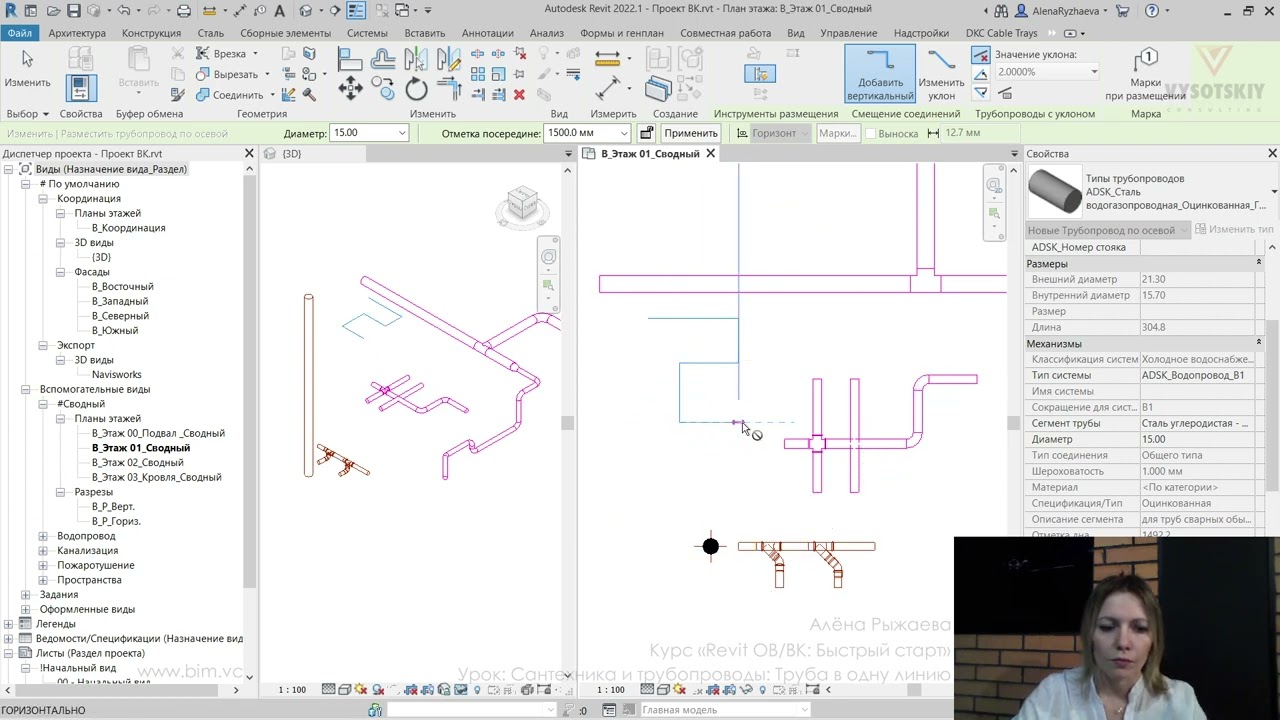Click the Offset tool icon
This screenshot has width=1280, height=720.
click(x=383, y=60)
